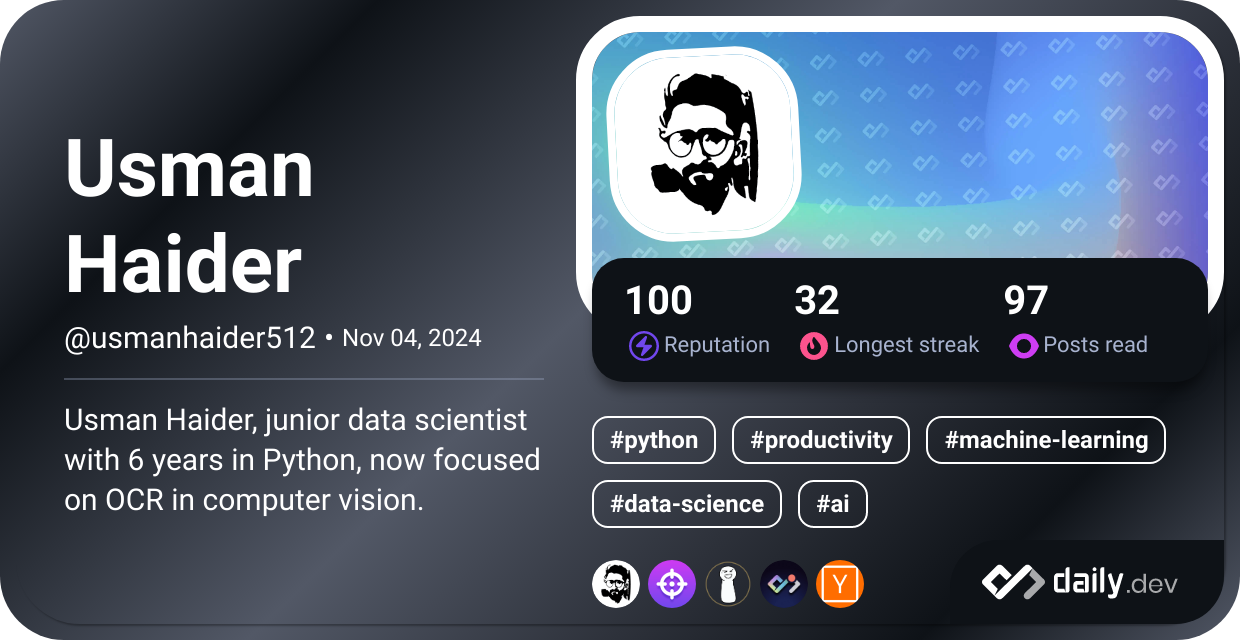The width and height of the screenshot is (1240, 640).
Task: Click the 100 reputation number
Action: [658, 301]
